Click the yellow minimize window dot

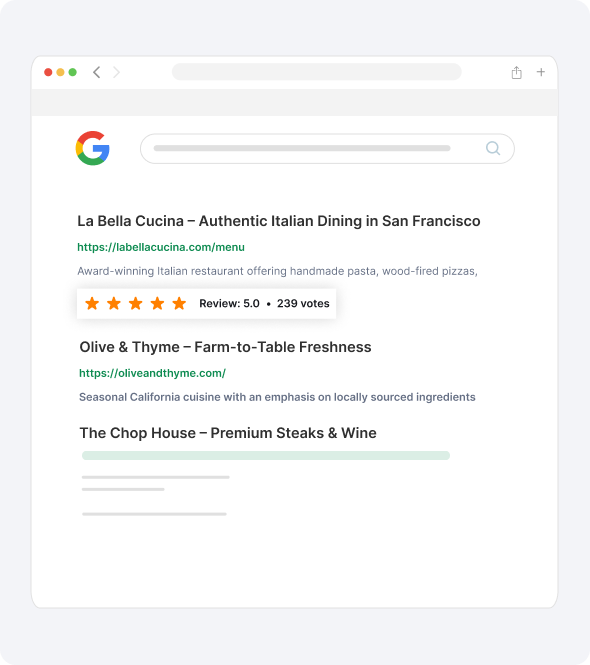click(x=60, y=72)
